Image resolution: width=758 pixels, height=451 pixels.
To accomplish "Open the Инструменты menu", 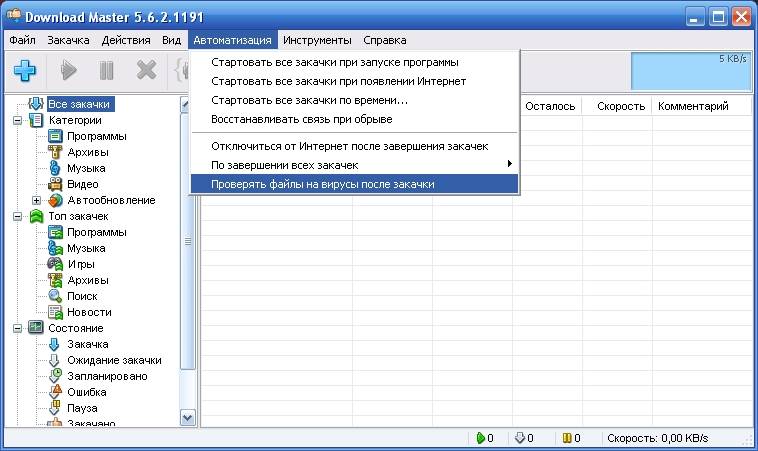I will [x=317, y=40].
